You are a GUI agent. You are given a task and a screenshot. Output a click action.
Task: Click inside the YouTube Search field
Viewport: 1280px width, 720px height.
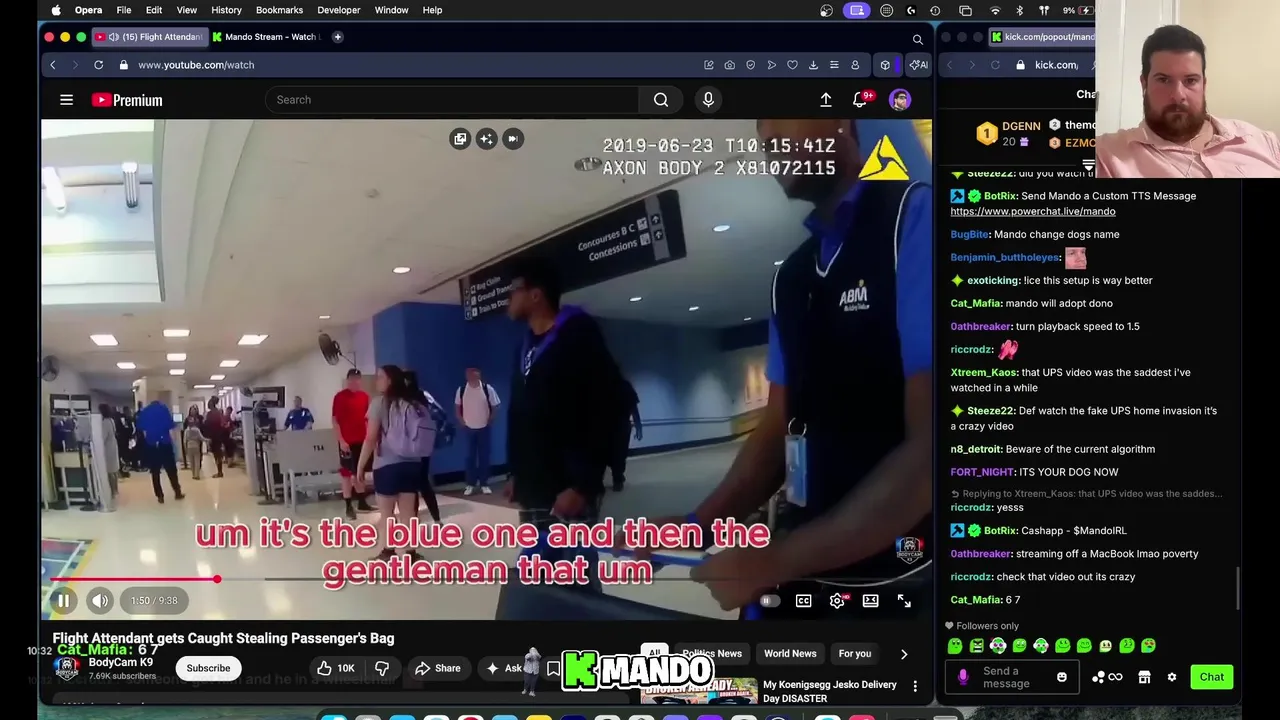452,100
